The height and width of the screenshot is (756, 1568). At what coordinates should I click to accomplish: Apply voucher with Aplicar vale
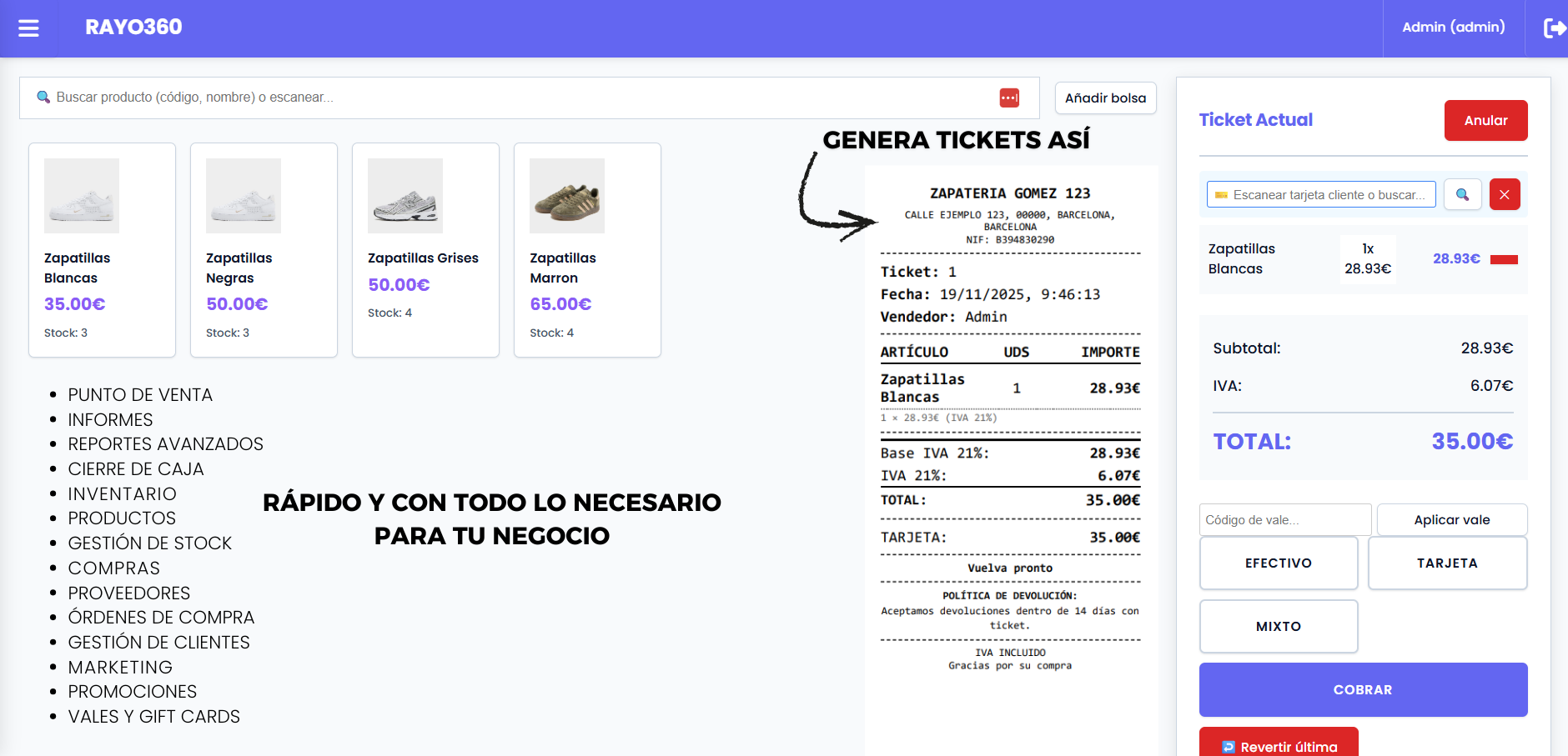[1451, 520]
